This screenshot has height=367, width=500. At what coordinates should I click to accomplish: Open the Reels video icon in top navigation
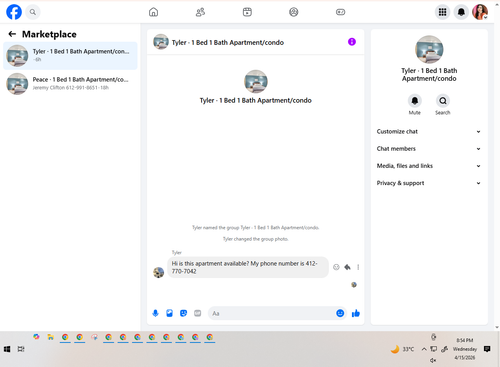pyautogui.click(x=247, y=12)
